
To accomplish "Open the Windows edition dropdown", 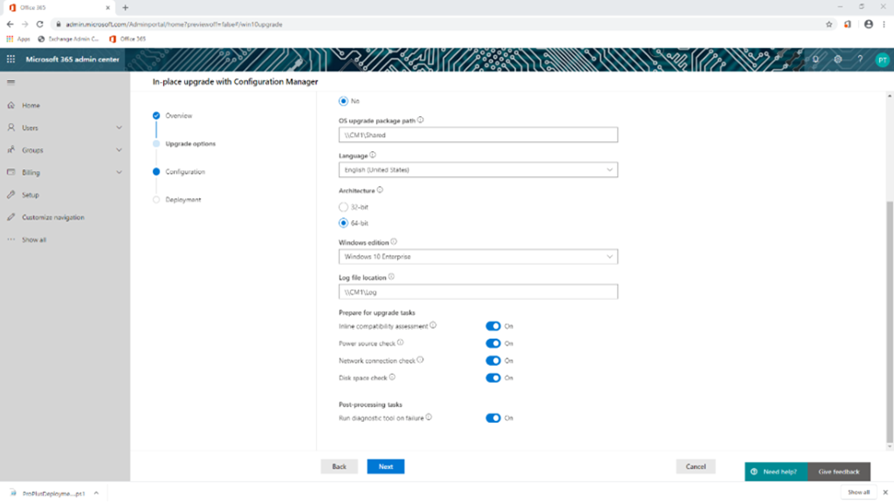I will (x=478, y=257).
